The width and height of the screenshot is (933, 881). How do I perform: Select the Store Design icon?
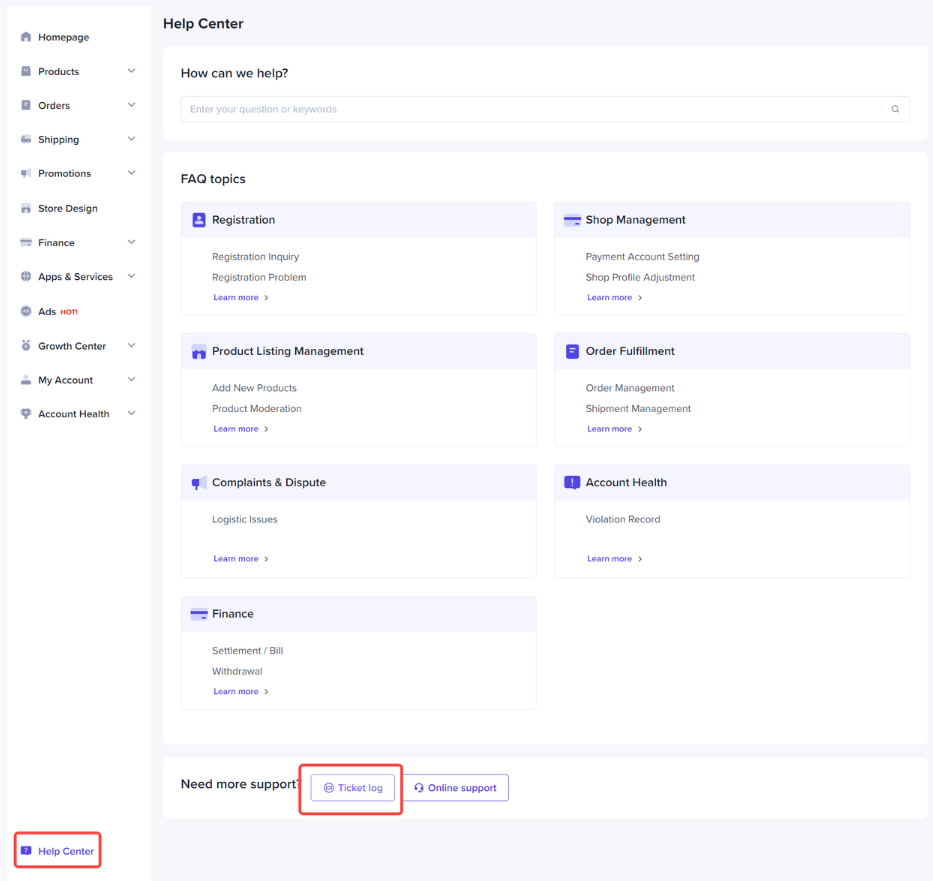tap(25, 208)
